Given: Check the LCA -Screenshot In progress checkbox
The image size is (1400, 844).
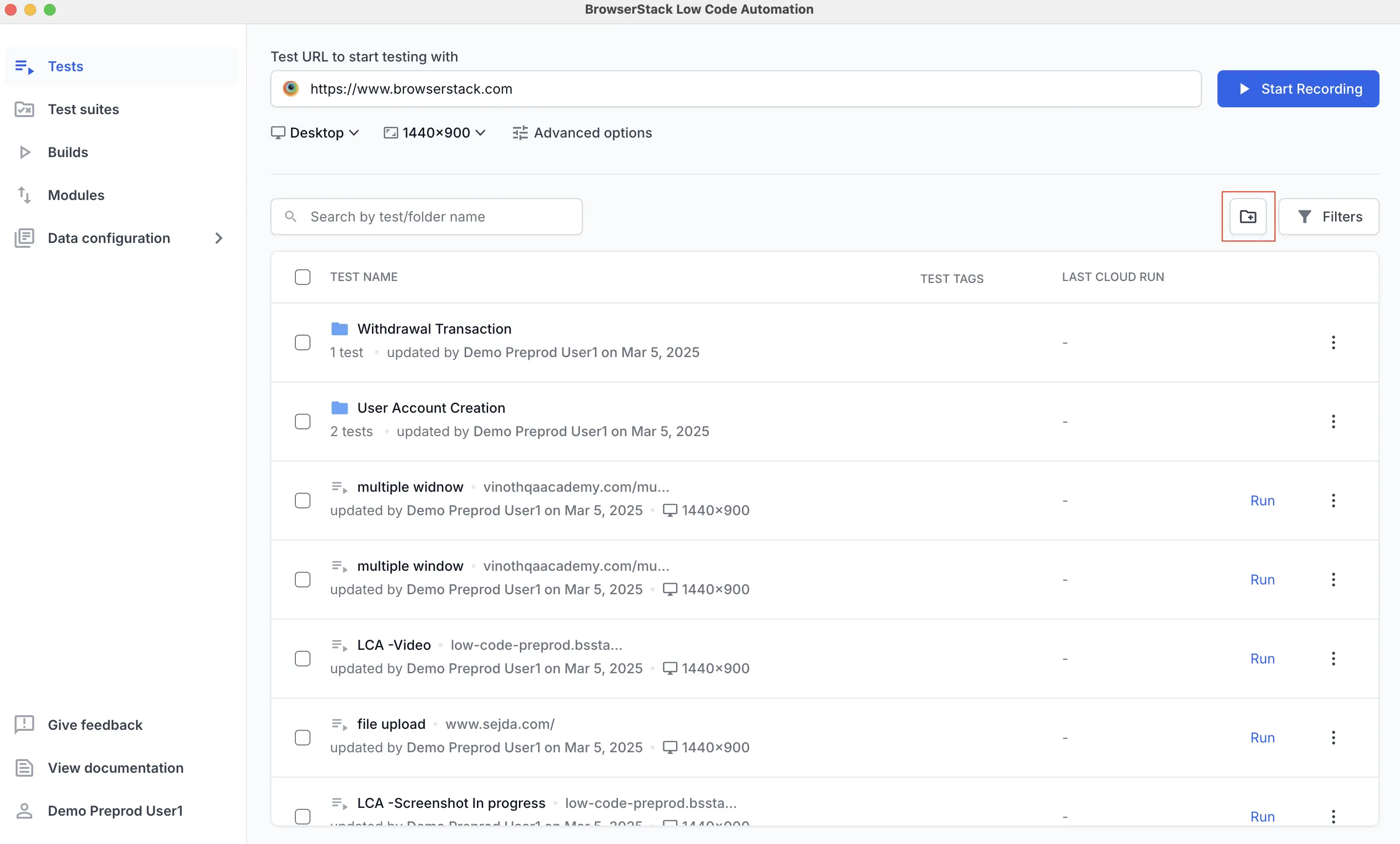Looking at the screenshot, I should (x=303, y=816).
